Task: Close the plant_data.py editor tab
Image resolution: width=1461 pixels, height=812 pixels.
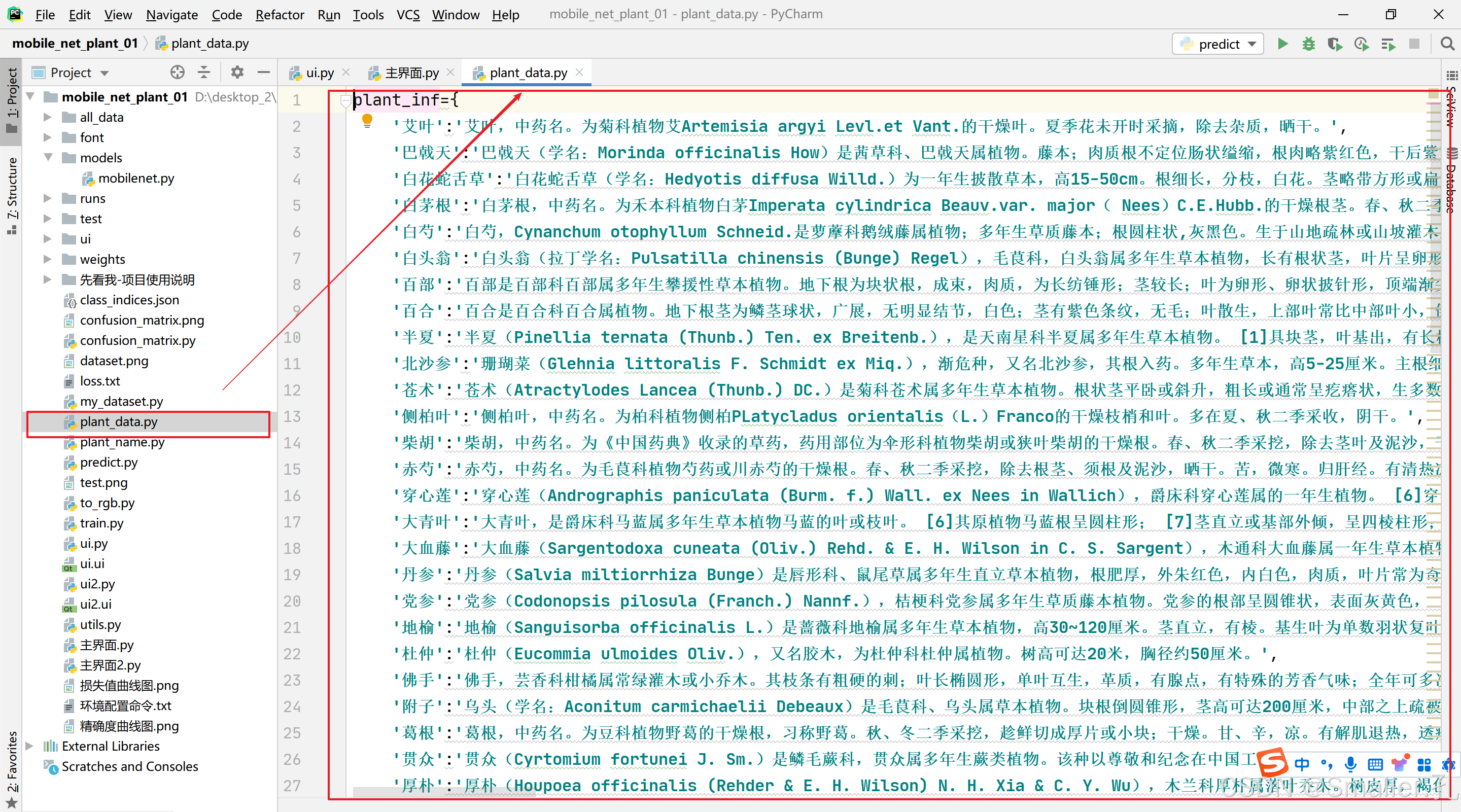Action: tap(579, 73)
